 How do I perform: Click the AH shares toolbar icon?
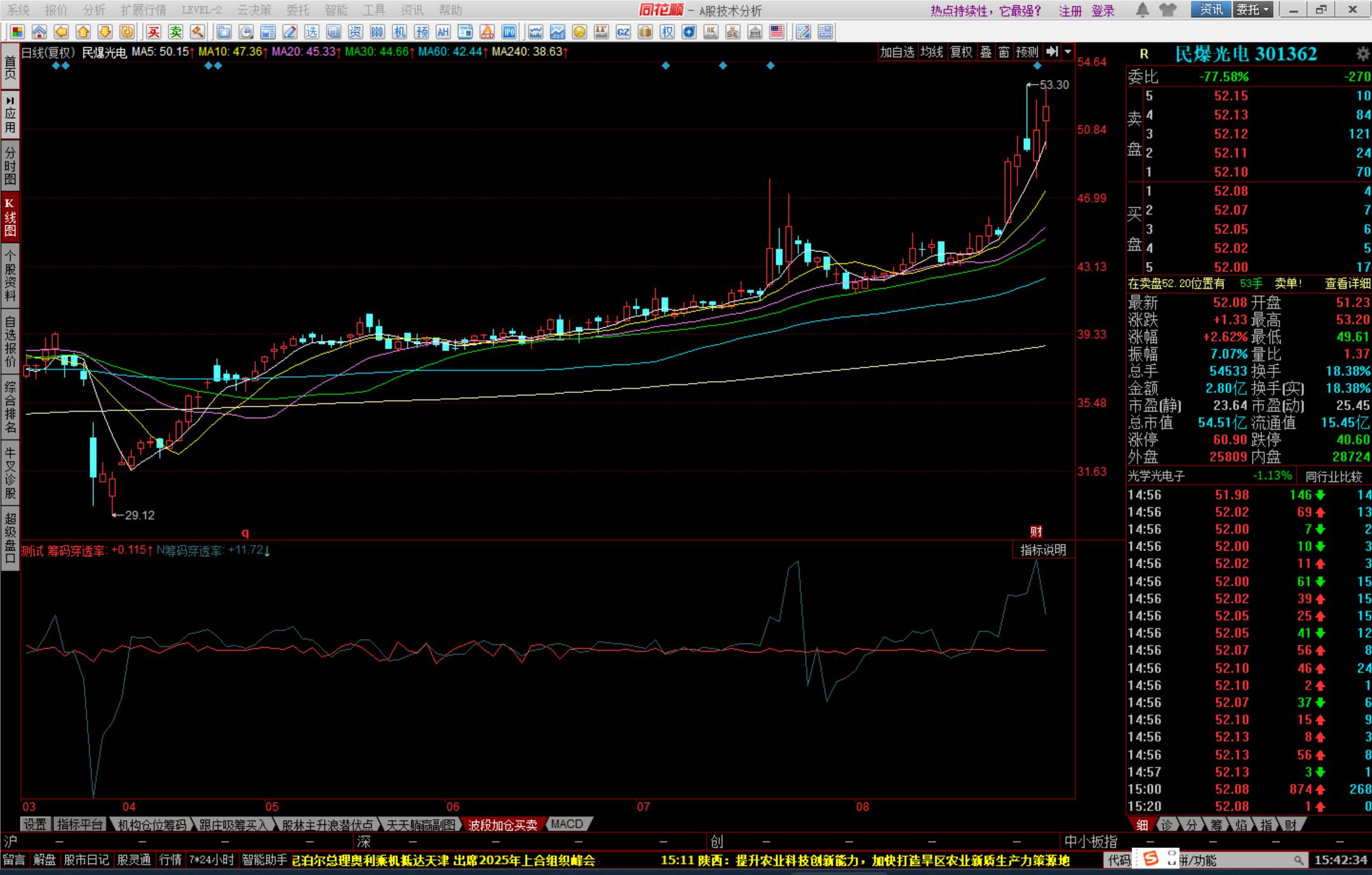point(443,32)
